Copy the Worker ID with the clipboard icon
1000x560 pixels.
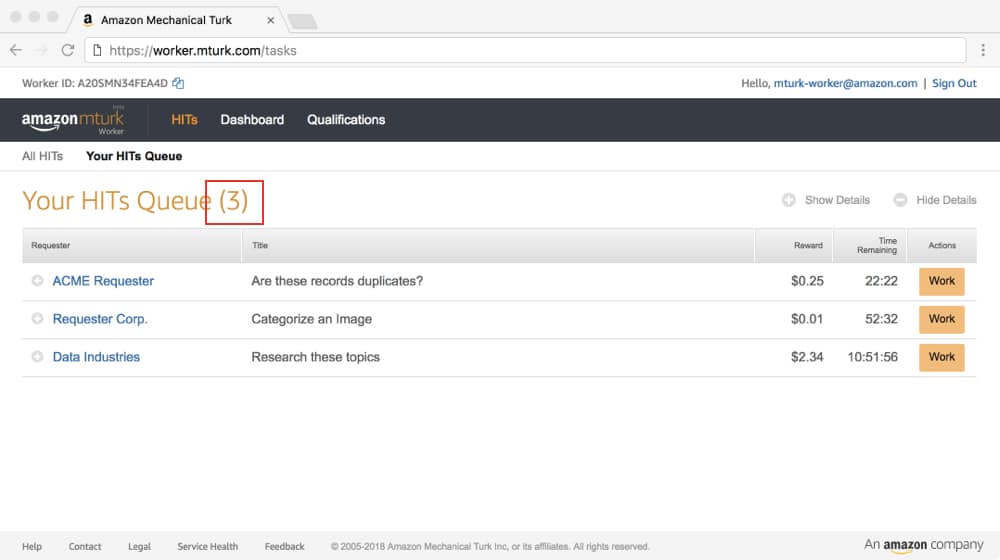178,83
